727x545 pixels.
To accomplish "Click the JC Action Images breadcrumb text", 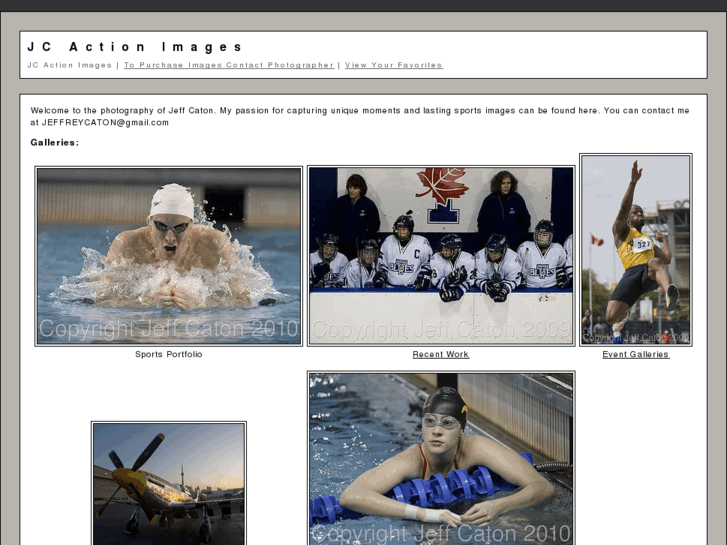I will [70, 65].
